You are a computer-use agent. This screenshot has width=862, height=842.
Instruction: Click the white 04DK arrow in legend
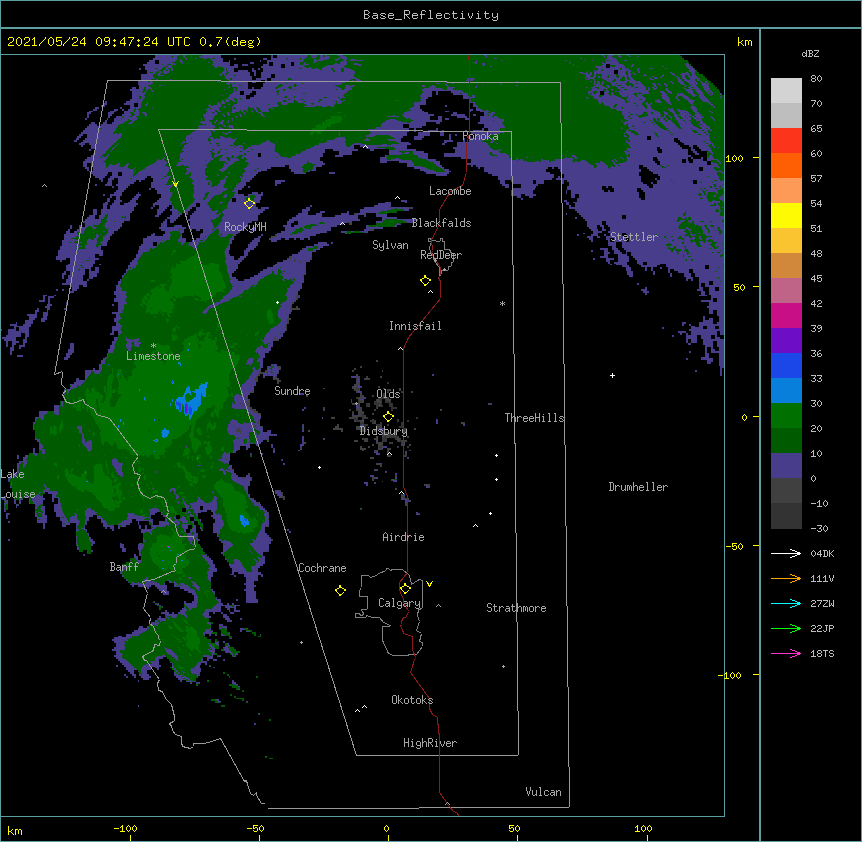(x=786, y=553)
